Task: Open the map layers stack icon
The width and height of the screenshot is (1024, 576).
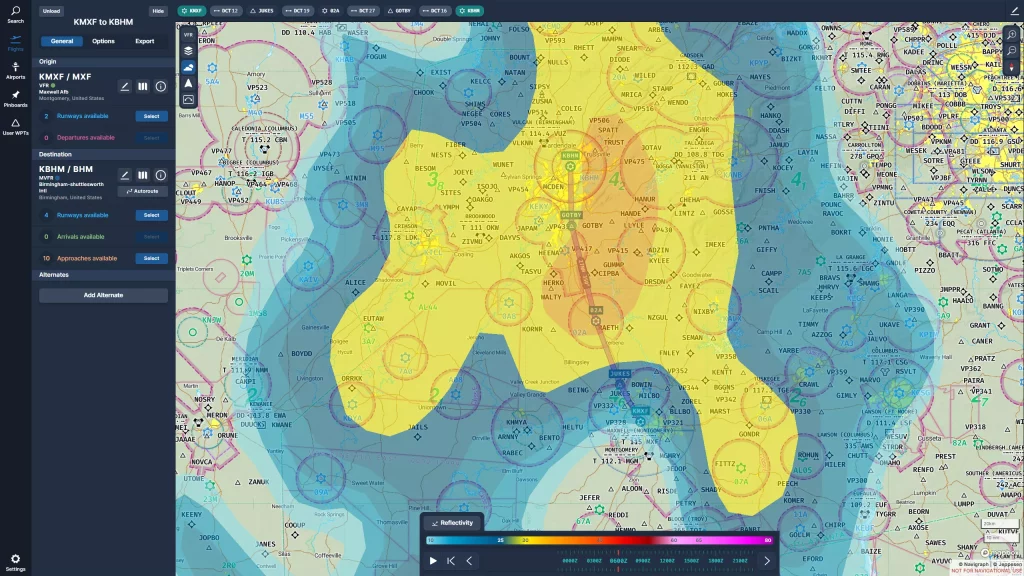Action: point(188,51)
